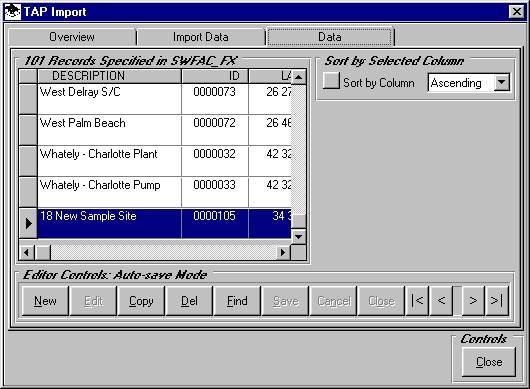The width and height of the screenshot is (530, 389).
Task: Switch to the Overview tab
Action: (72, 37)
